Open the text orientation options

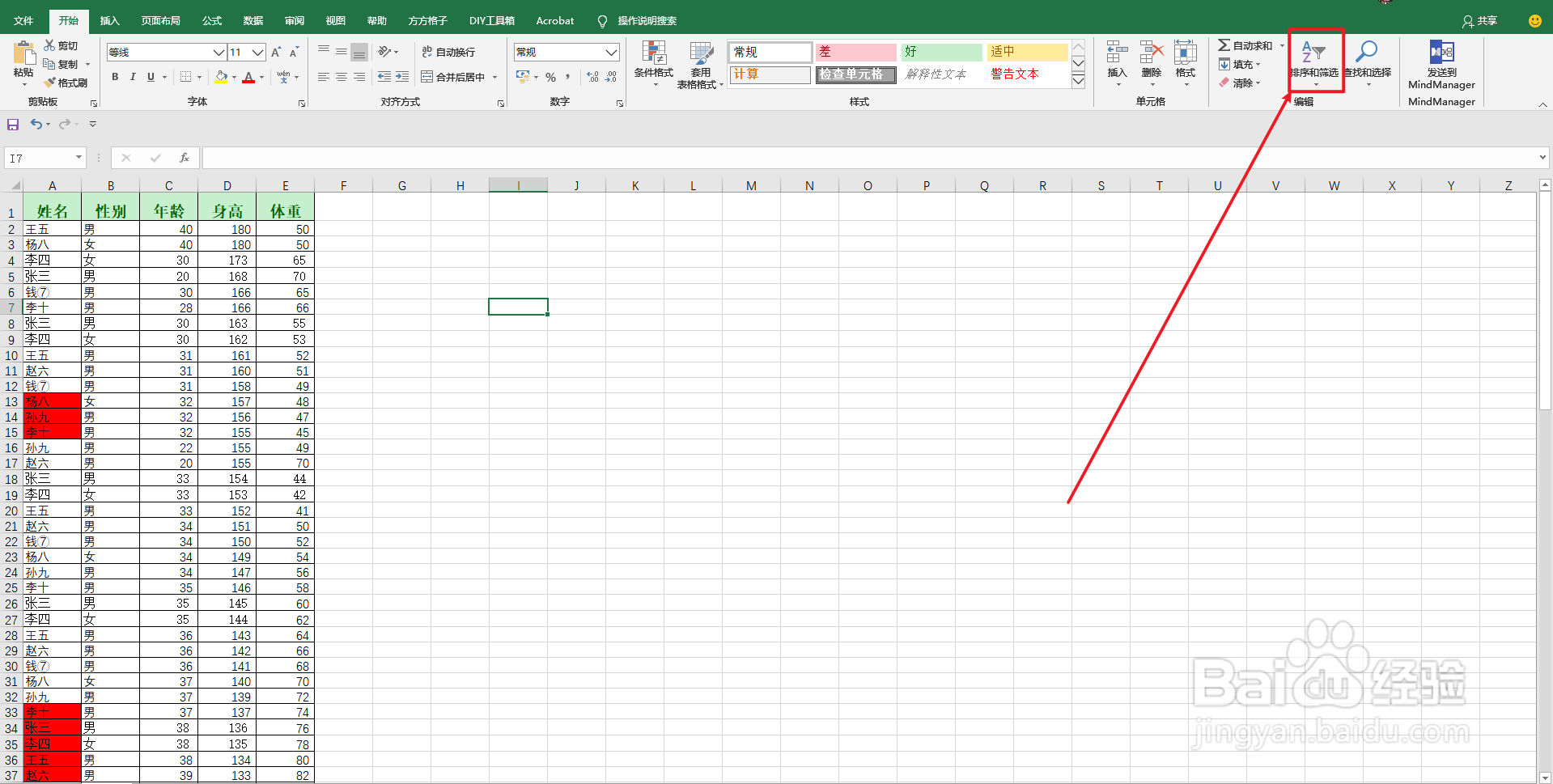click(x=386, y=52)
